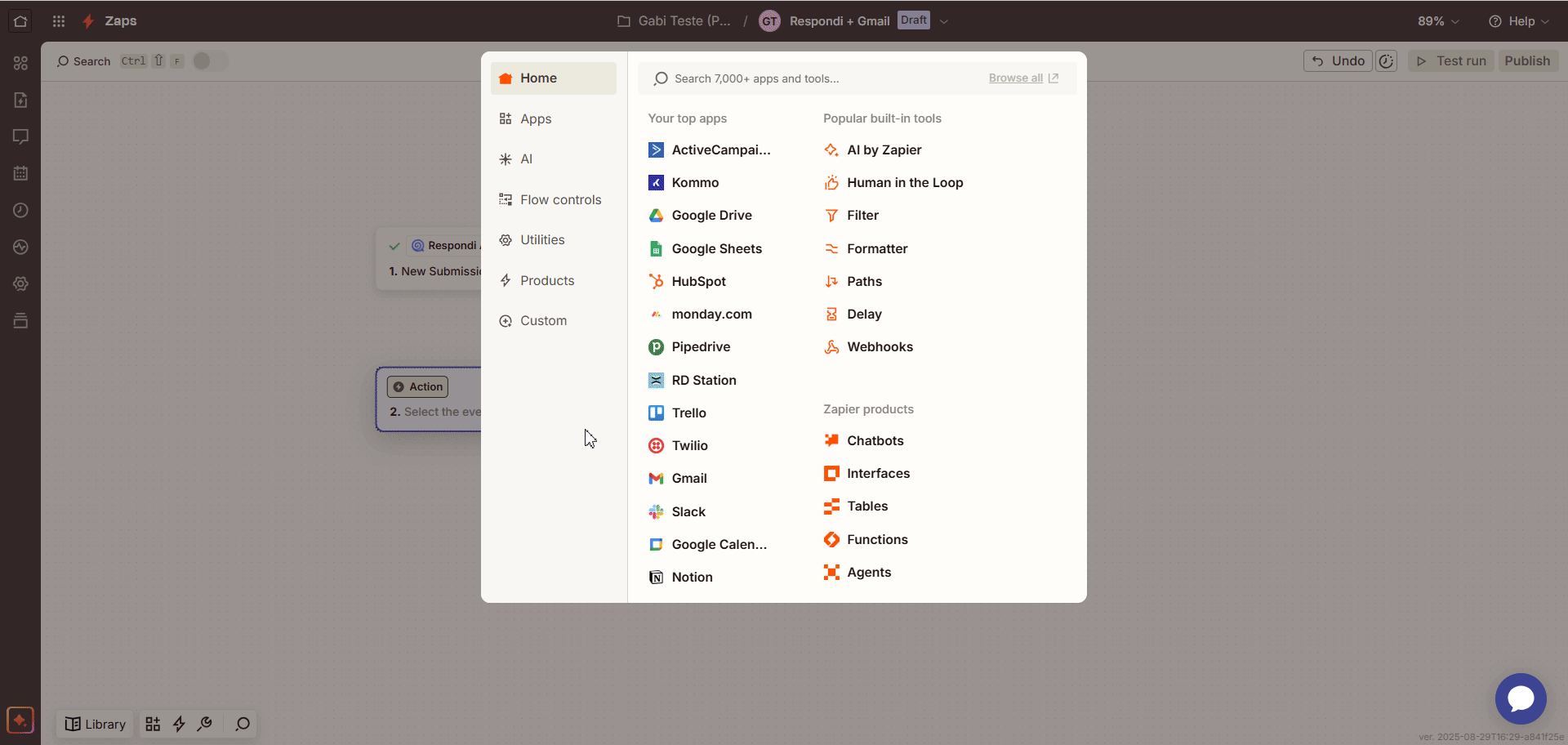Open the left sidebar assets icon
Viewport: 1568px width, 745px height.
20,63
